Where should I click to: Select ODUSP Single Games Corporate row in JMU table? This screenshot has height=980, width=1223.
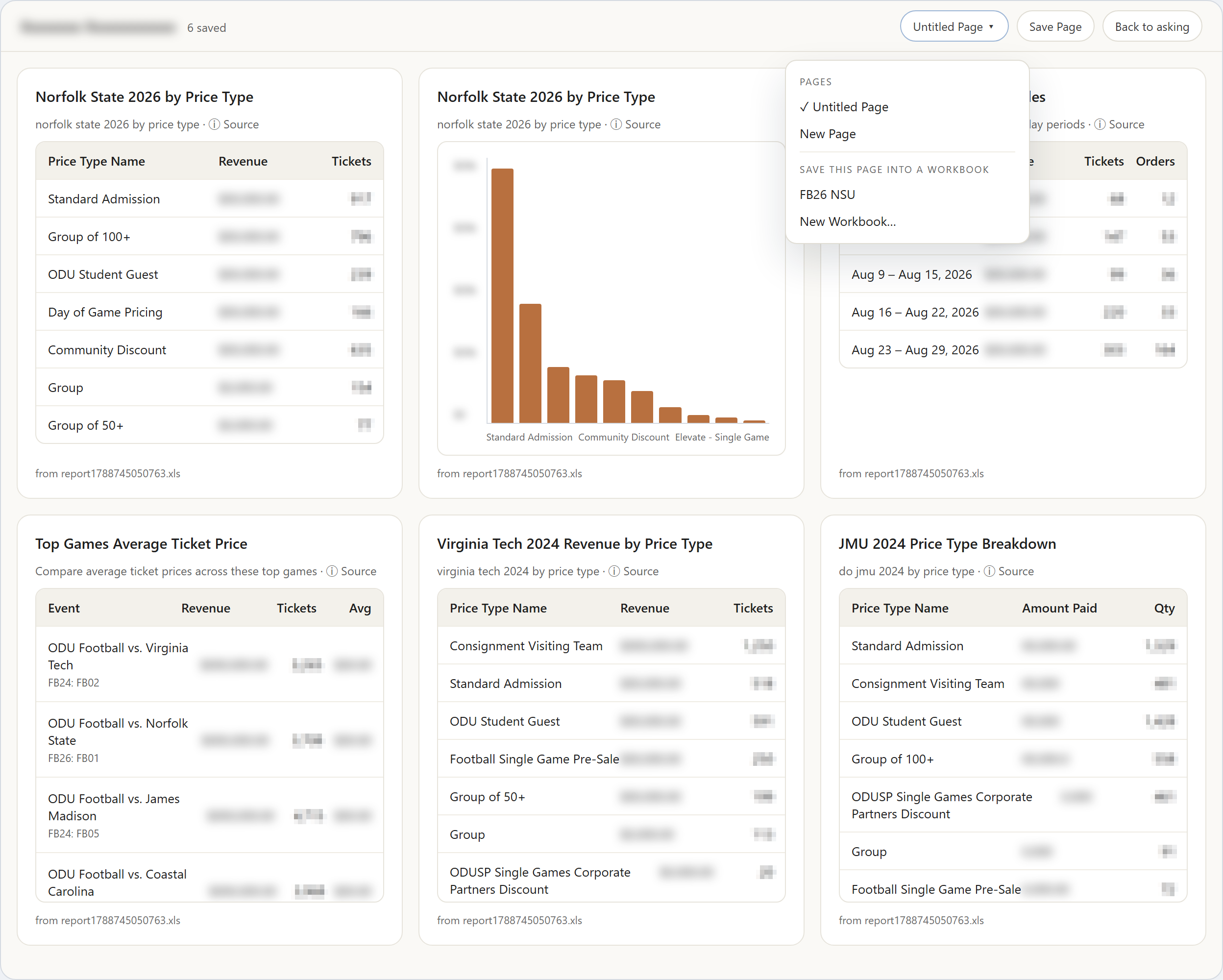click(x=1012, y=805)
